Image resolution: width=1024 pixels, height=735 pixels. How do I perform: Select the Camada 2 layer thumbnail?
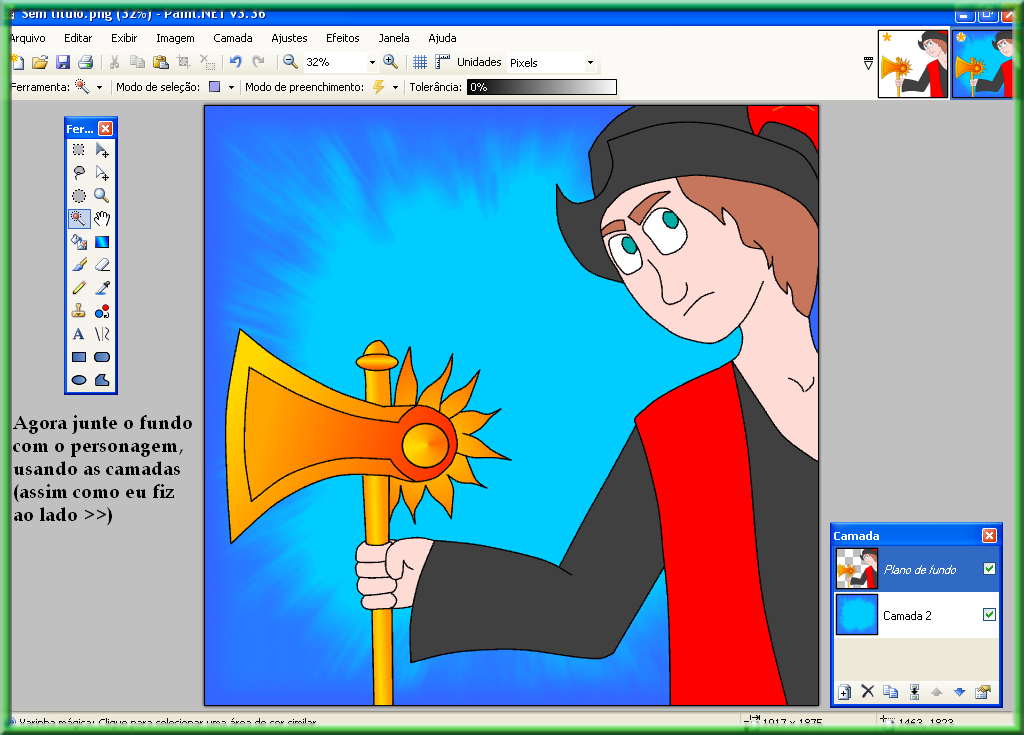[857, 615]
